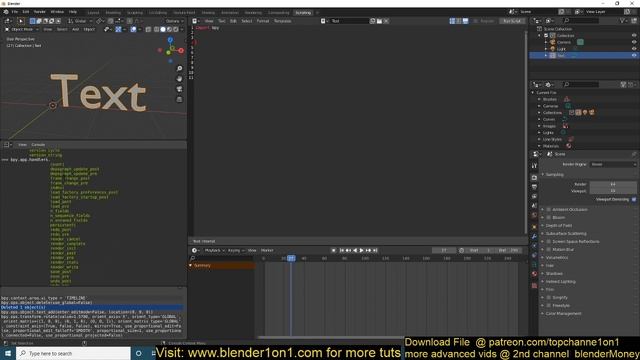Jump to the timeline end frame
This screenshot has height=360, width=640.
pos(375,250)
